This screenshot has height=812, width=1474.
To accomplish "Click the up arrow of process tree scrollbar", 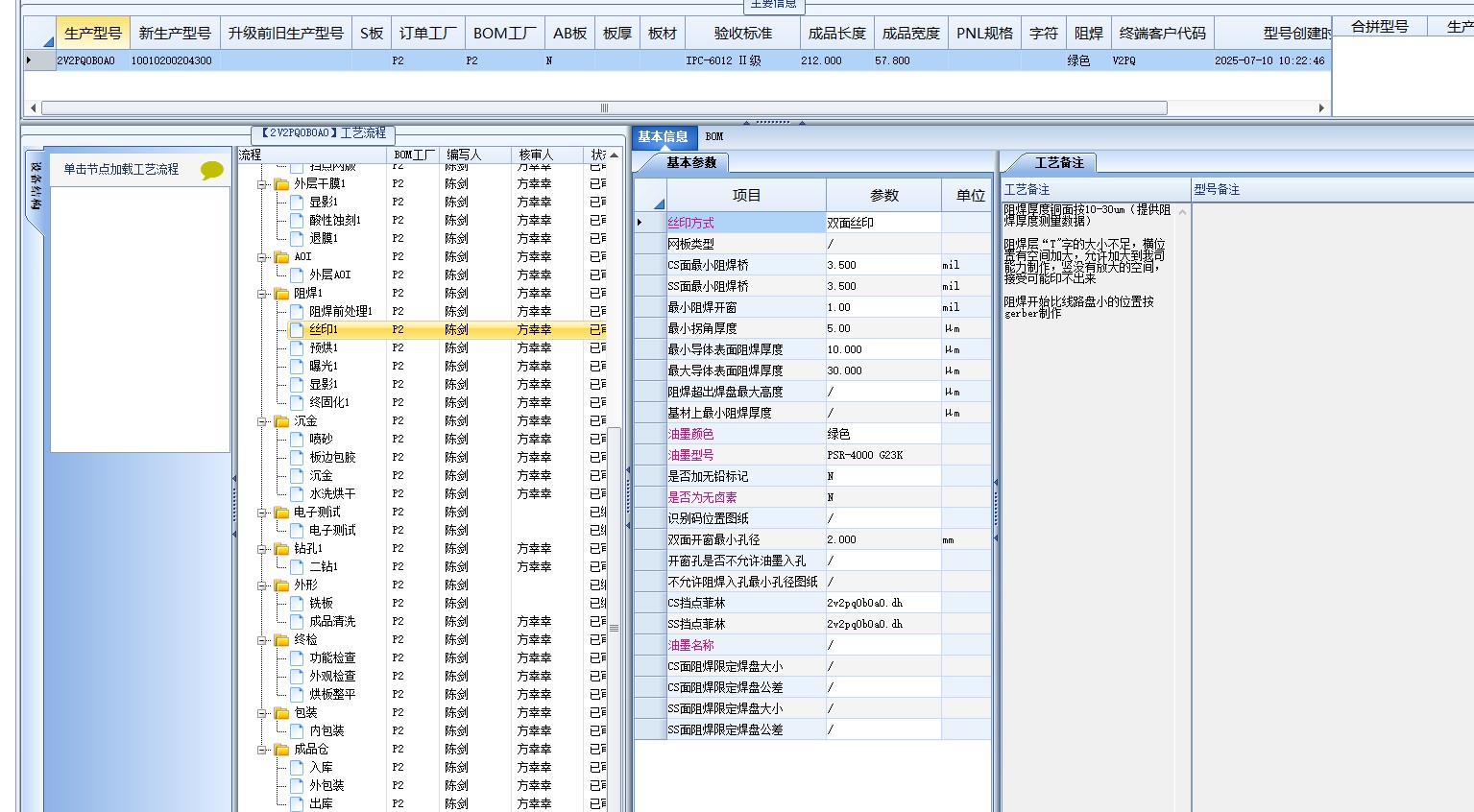I will tap(614, 155).
